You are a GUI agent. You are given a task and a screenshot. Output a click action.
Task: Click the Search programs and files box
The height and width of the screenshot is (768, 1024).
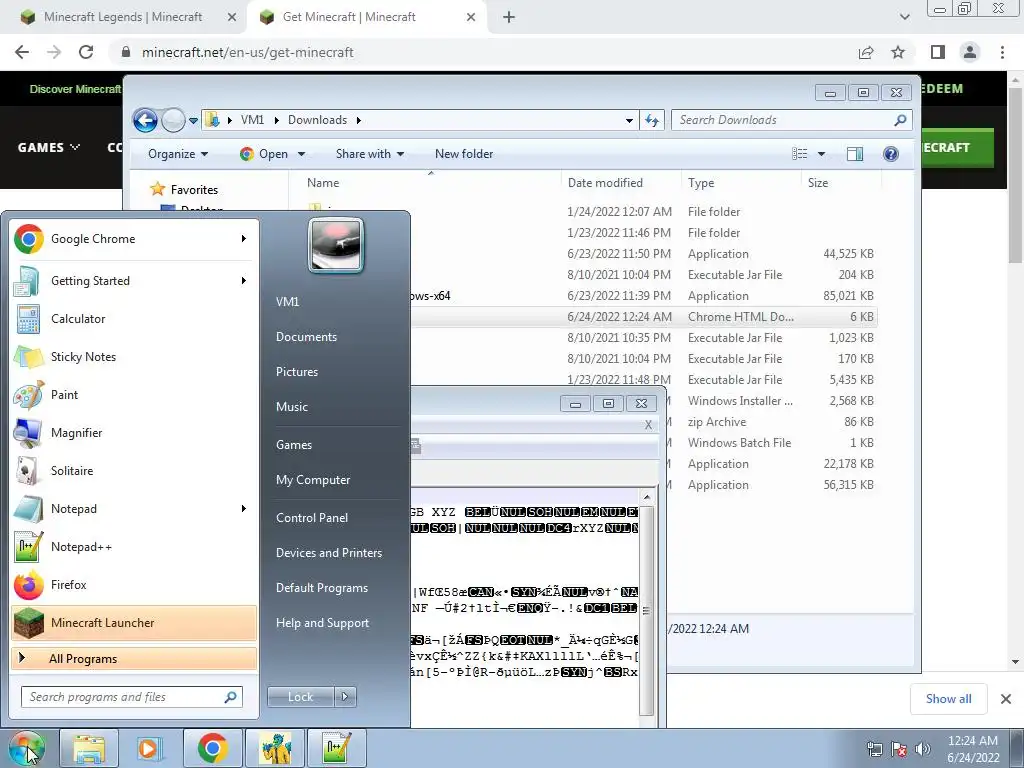[131, 697]
